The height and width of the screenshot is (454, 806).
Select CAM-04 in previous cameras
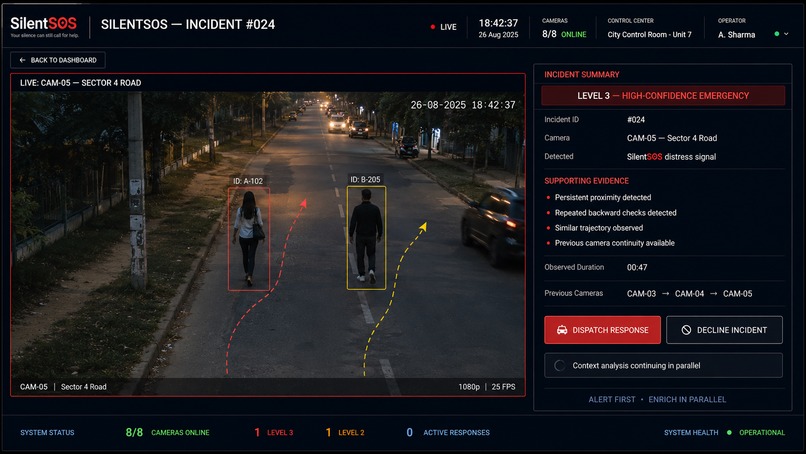point(689,294)
